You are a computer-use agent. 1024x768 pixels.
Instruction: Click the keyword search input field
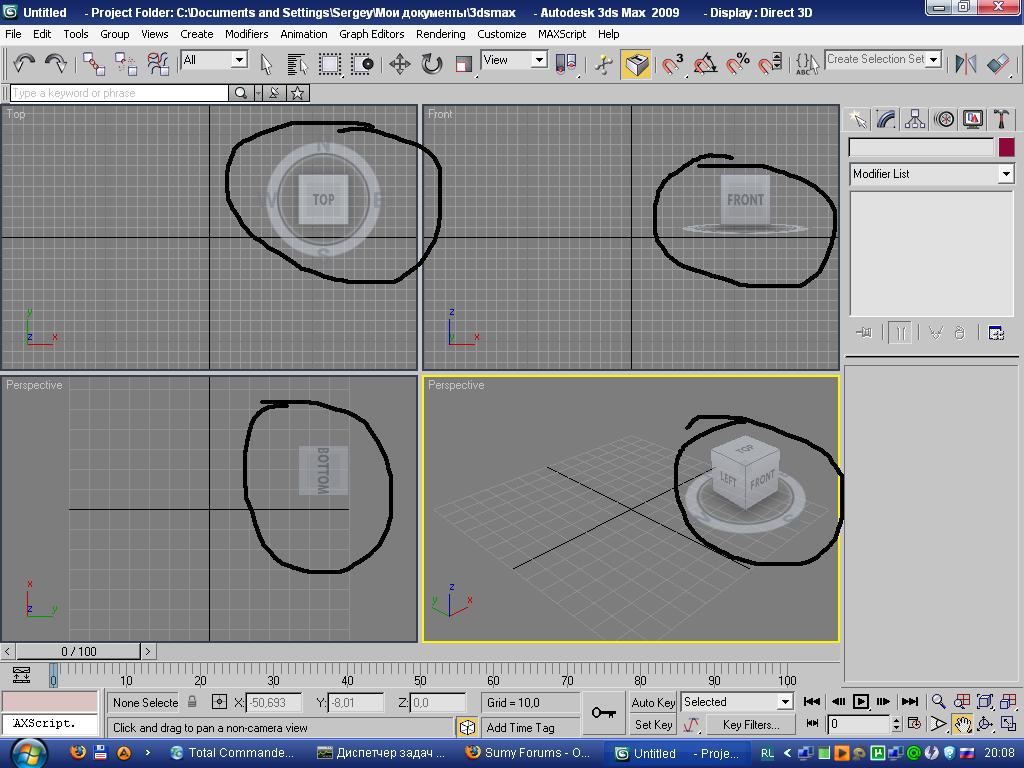(119, 93)
